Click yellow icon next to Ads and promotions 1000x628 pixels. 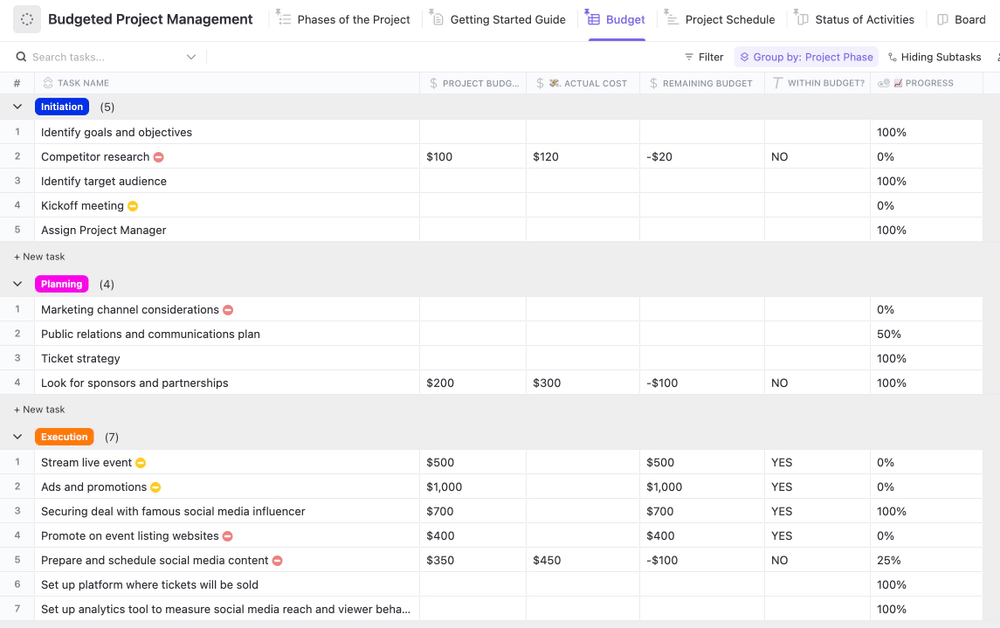(156, 487)
